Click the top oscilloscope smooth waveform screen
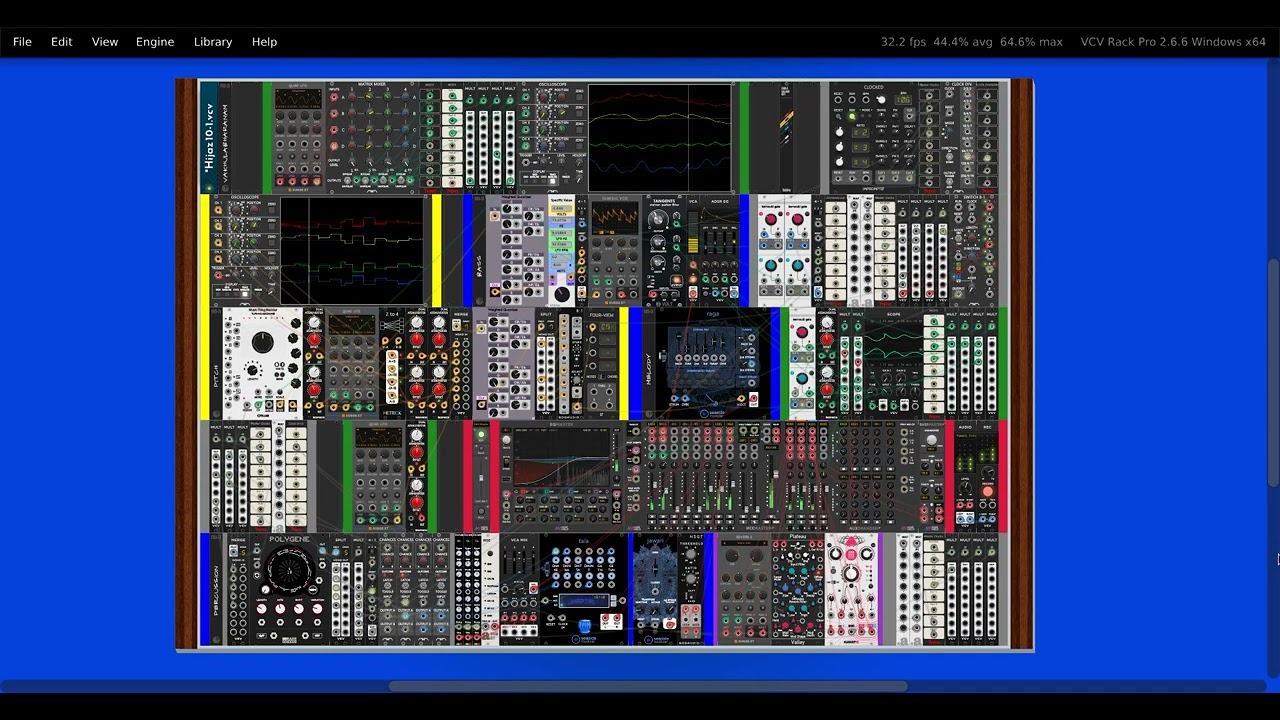Viewport: 1280px width, 720px height. (659, 137)
